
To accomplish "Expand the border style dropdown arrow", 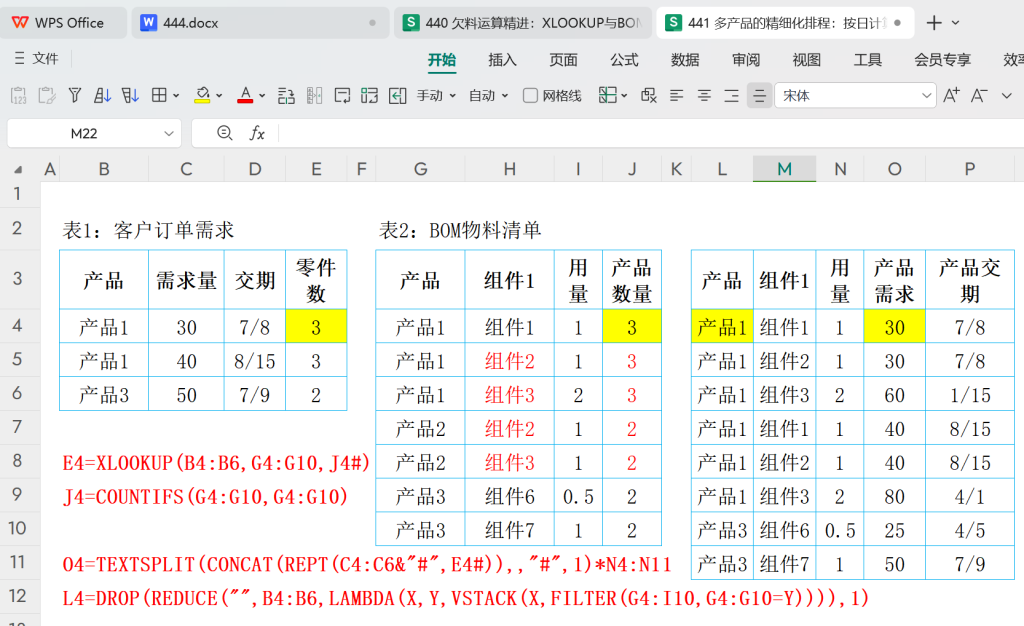I will coord(176,96).
